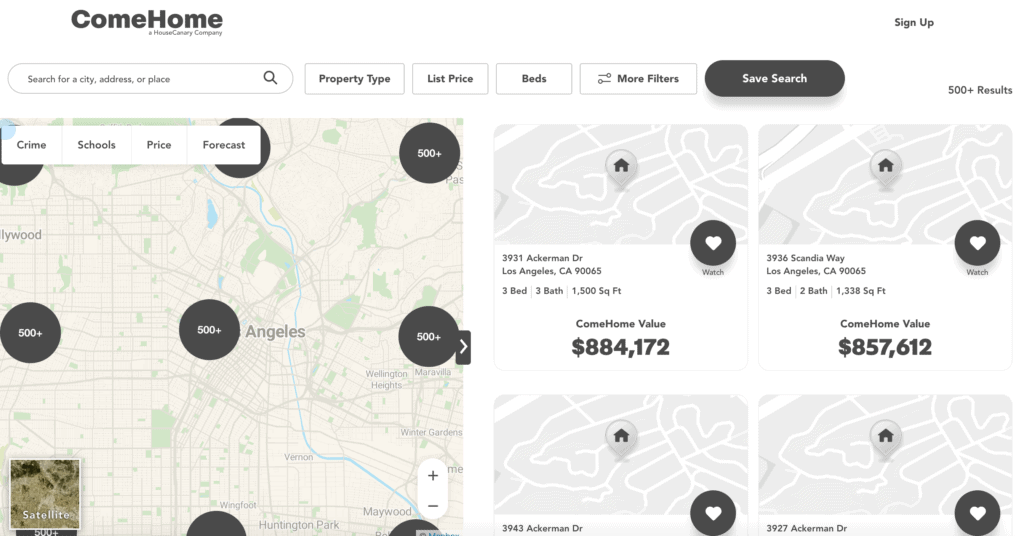Select the Price map layer tab
This screenshot has width=1024, height=536.
click(159, 145)
